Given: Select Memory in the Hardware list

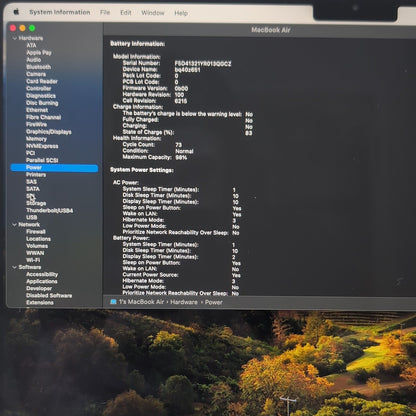Looking at the screenshot, I should click(36, 139).
